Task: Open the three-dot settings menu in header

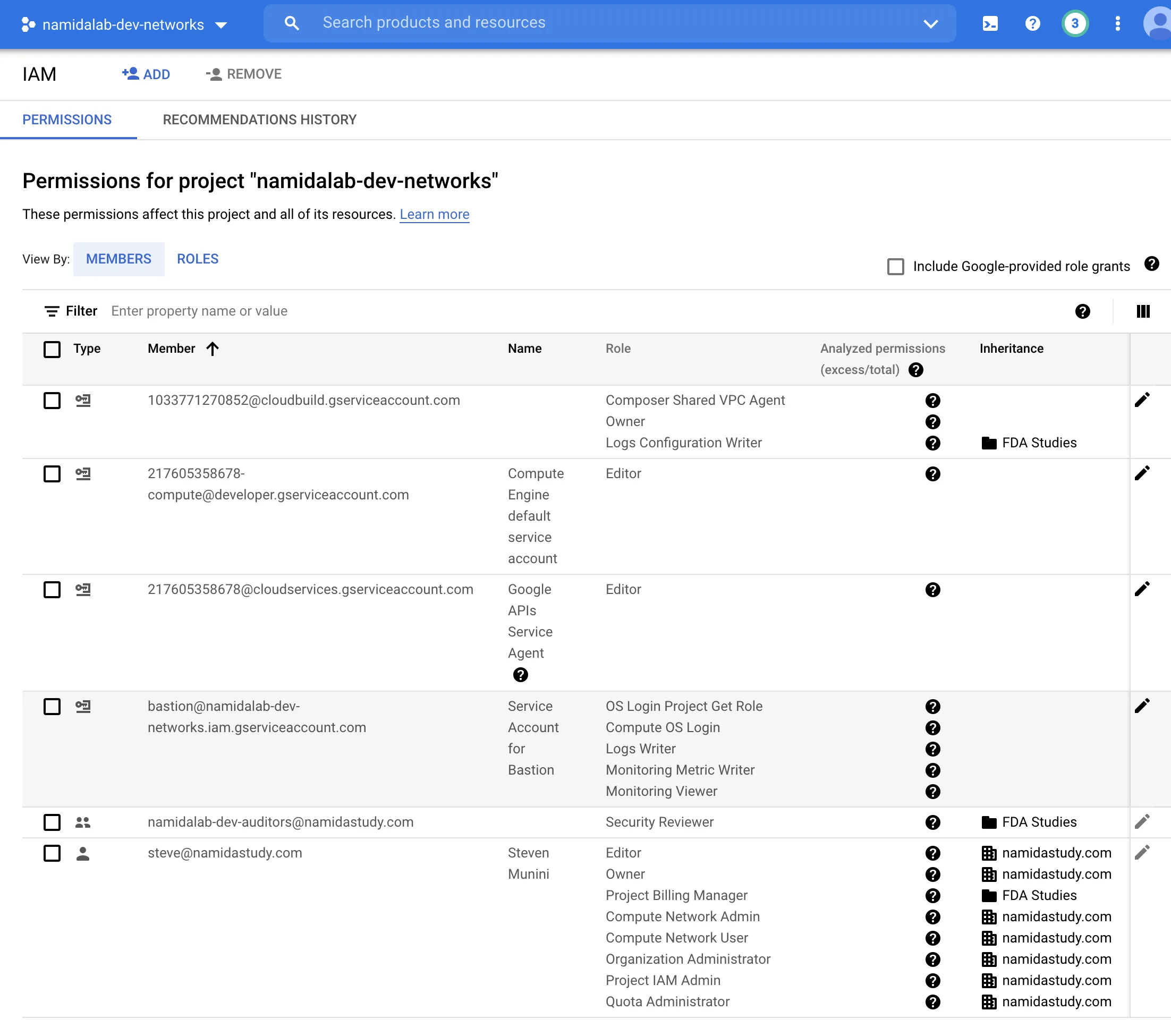Action: click(1117, 23)
